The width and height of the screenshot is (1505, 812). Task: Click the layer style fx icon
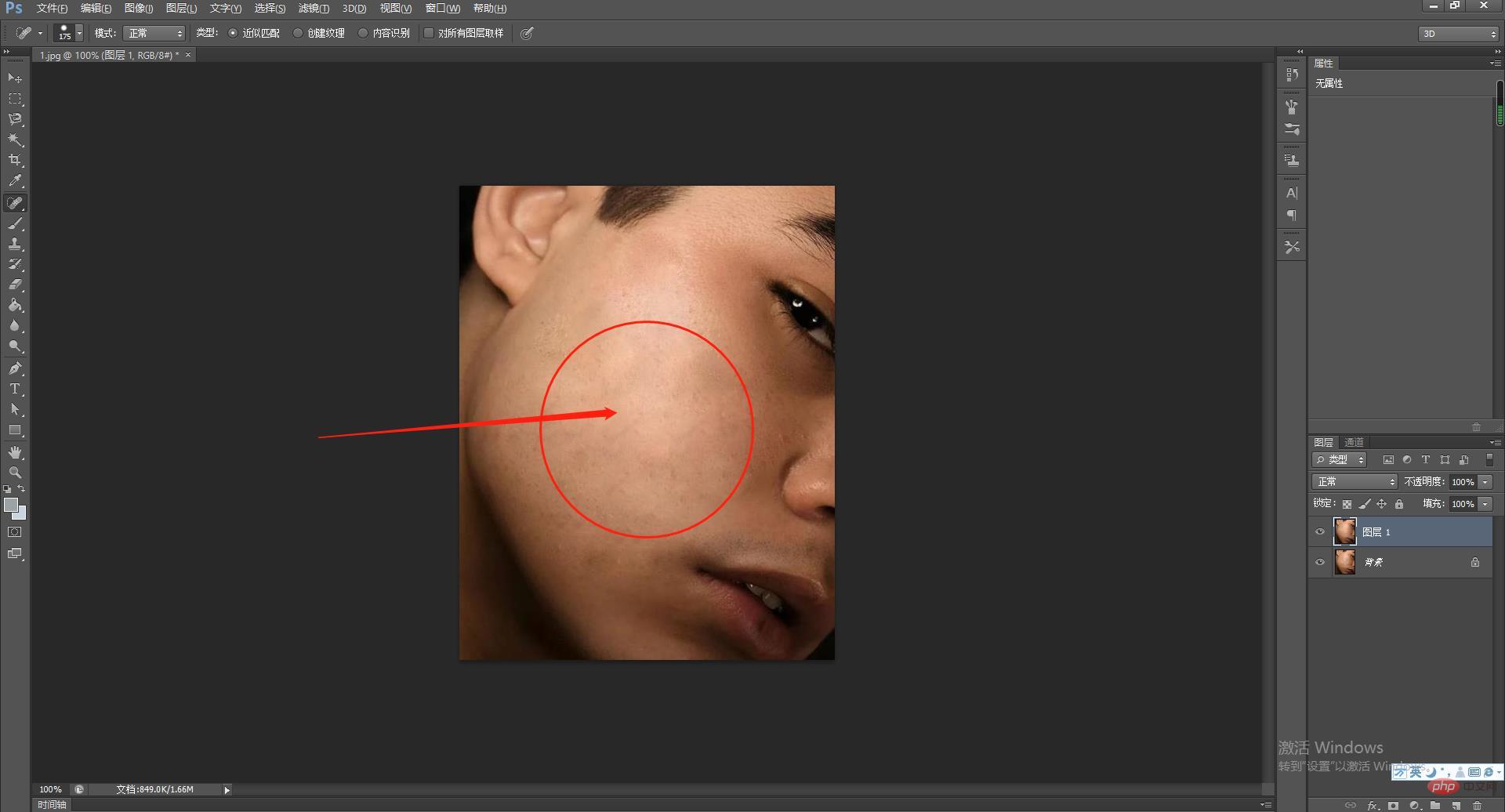[x=1373, y=805]
